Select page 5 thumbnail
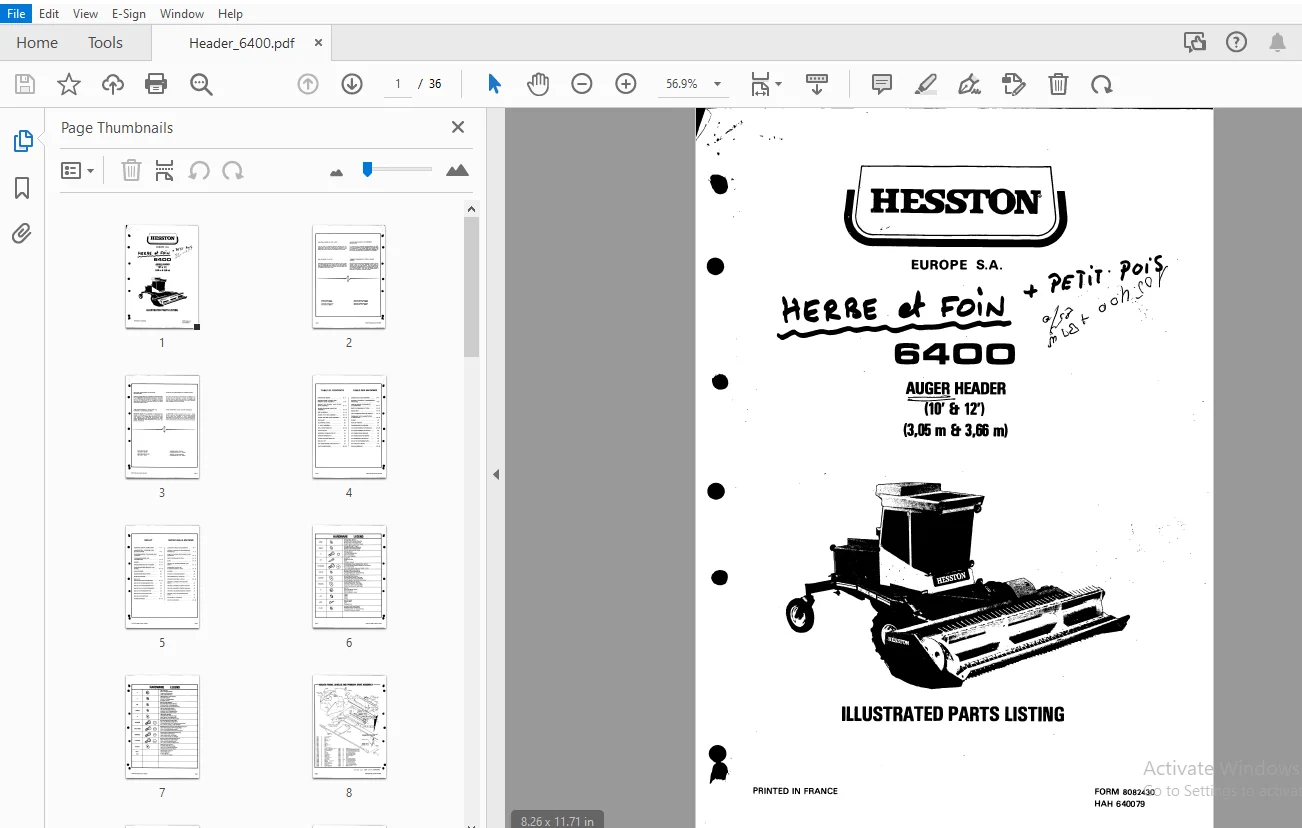Viewport: 1302px width, 828px height. tap(162, 577)
